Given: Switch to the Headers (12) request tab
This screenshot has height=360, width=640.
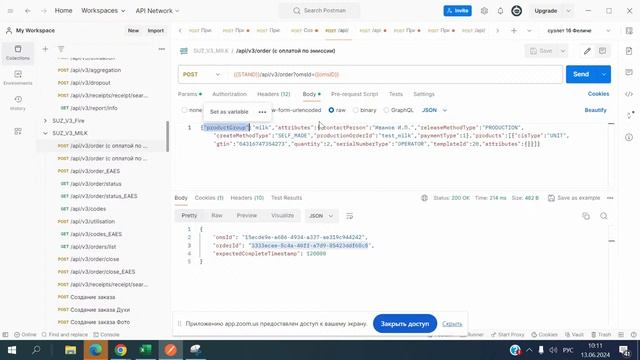Looking at the screenshot, I should pyautogui.click(x=273, y=94).
